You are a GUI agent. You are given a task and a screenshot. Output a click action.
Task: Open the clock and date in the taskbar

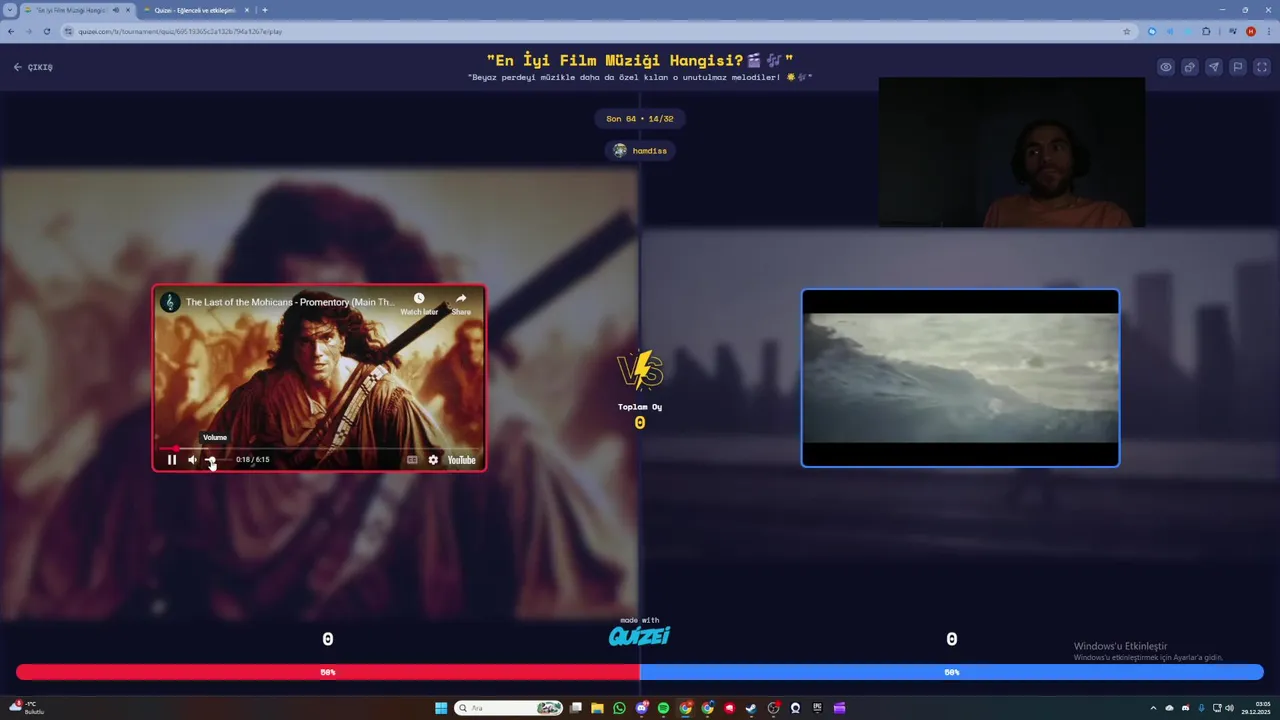pyautogui.click(x=1255, y=708)
